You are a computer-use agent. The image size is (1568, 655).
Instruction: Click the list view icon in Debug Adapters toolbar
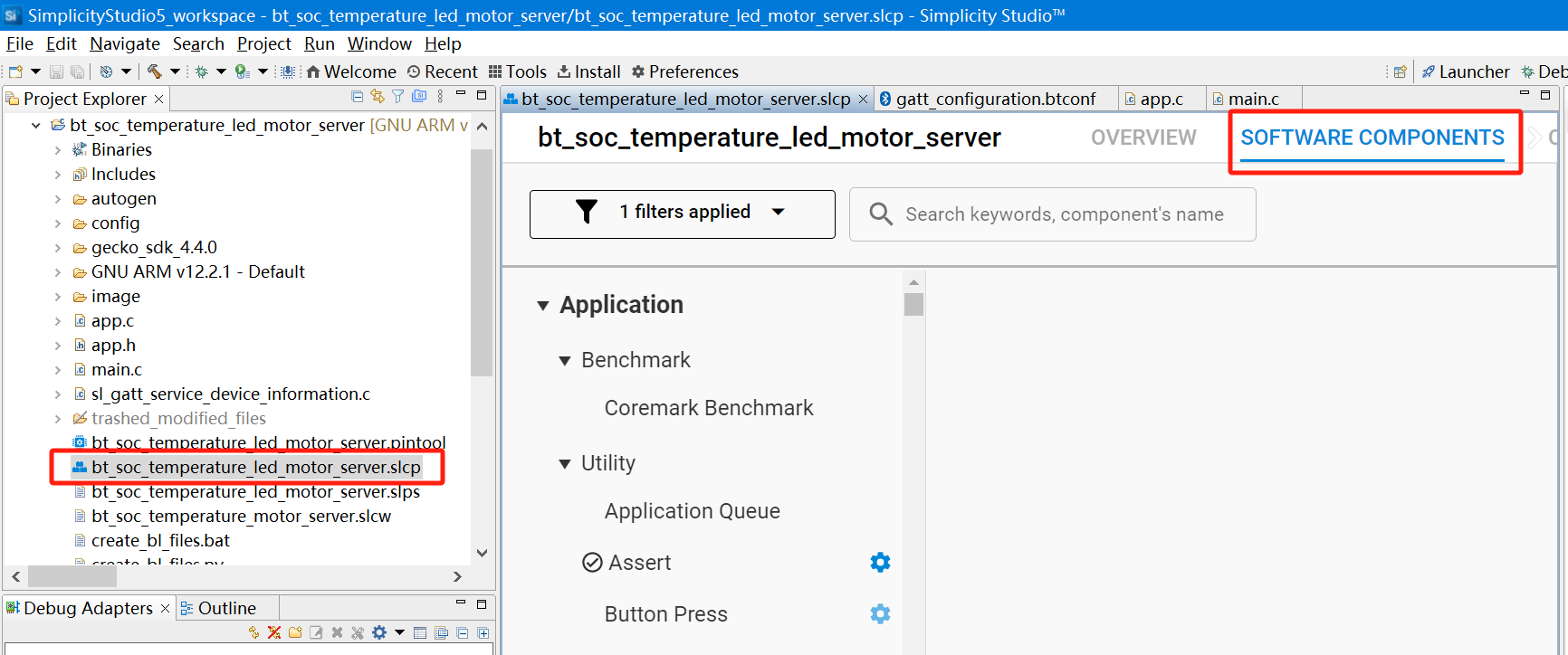pyautogui.click(x=420, y=632)
